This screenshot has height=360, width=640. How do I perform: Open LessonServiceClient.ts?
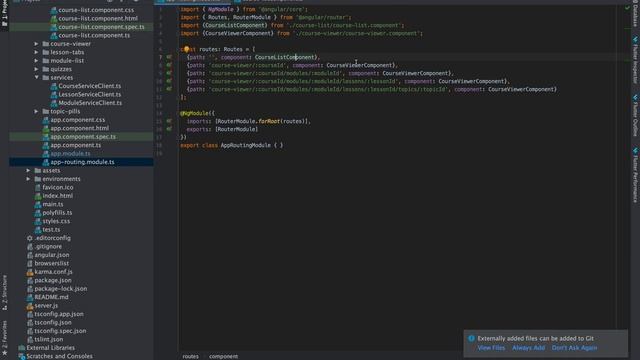[90, 94]
